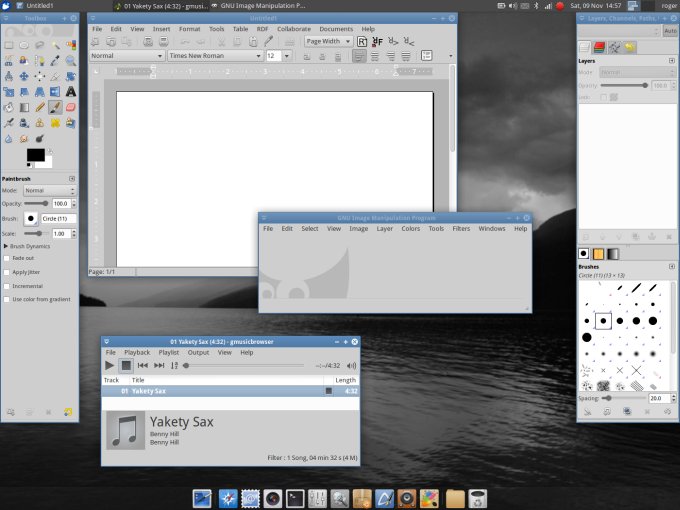Enable the Fade out checkbox

point(8,258)
